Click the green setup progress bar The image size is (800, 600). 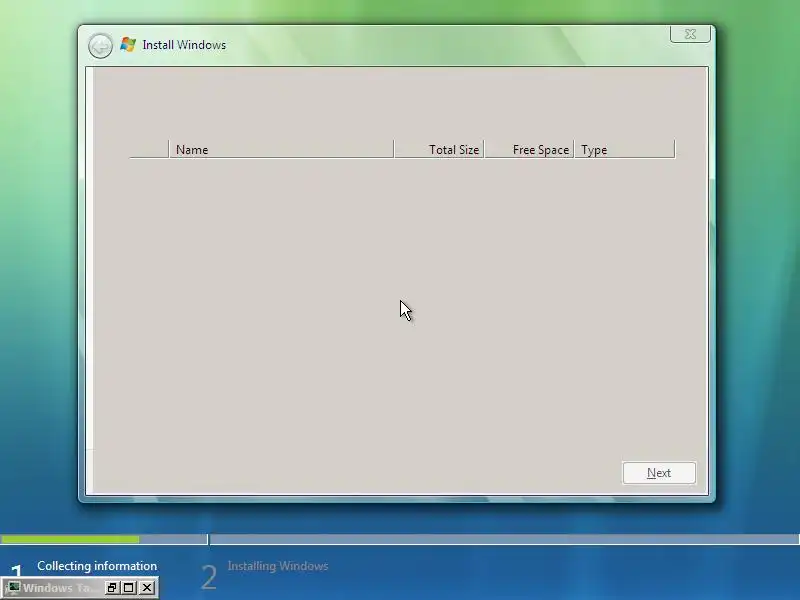(70, 539)
